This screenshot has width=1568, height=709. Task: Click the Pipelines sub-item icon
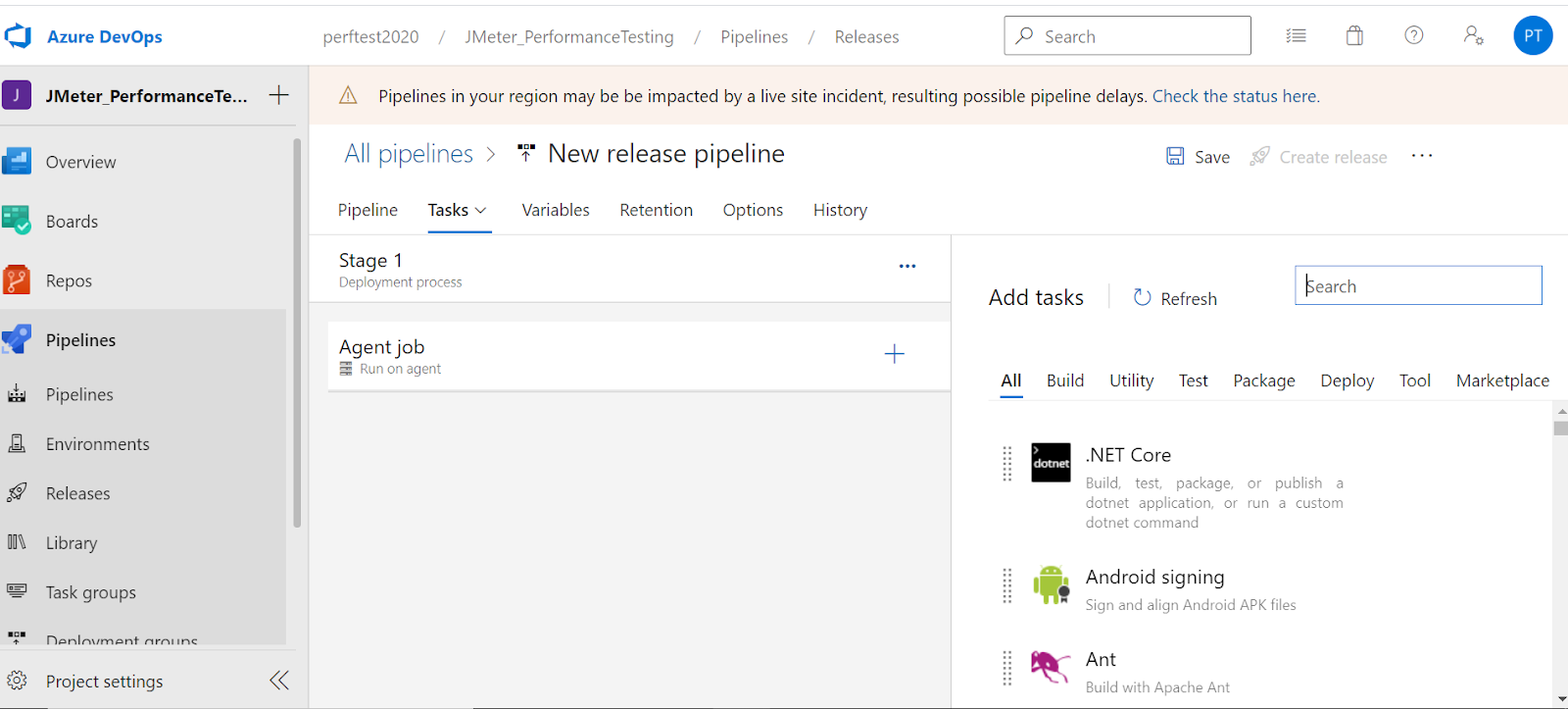click(x=17, y=394)
